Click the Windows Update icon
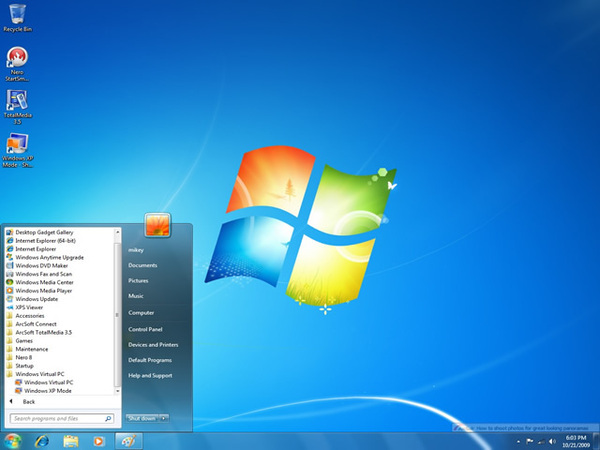 tap(10, 299)
